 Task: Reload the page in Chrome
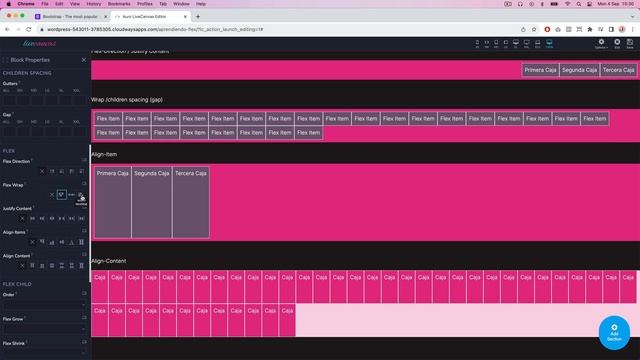click(x=29, y=29)
